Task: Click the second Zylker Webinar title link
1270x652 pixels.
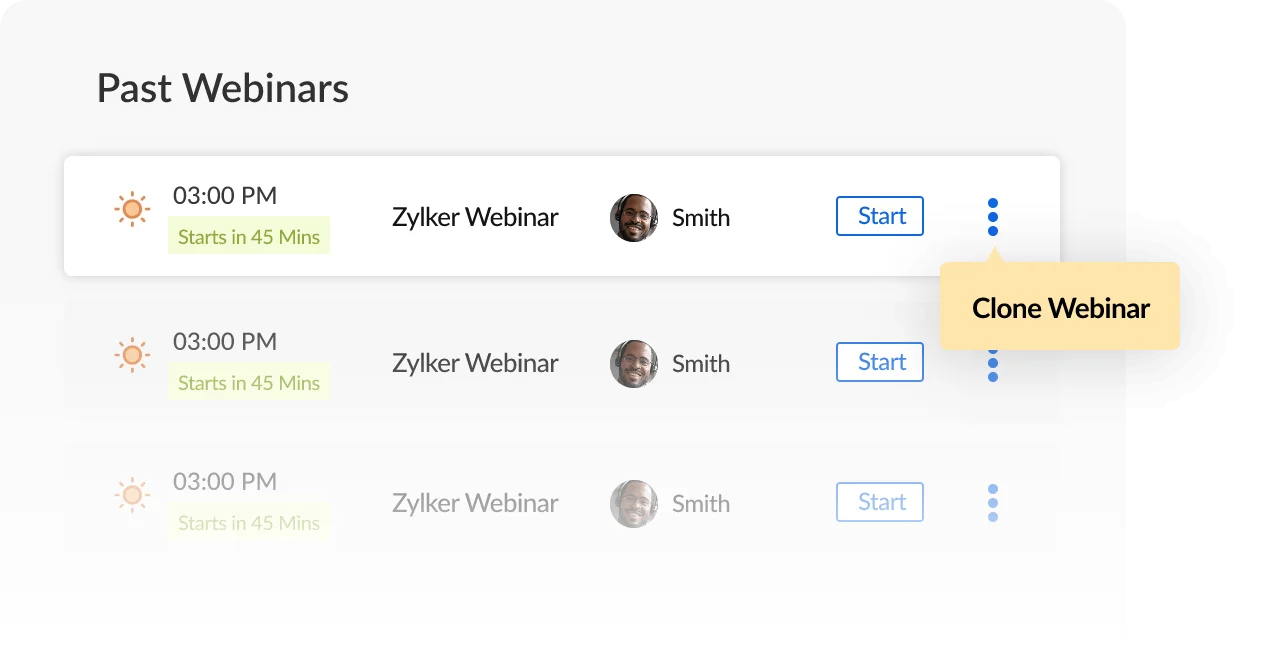Action: [x=475, y=363]
